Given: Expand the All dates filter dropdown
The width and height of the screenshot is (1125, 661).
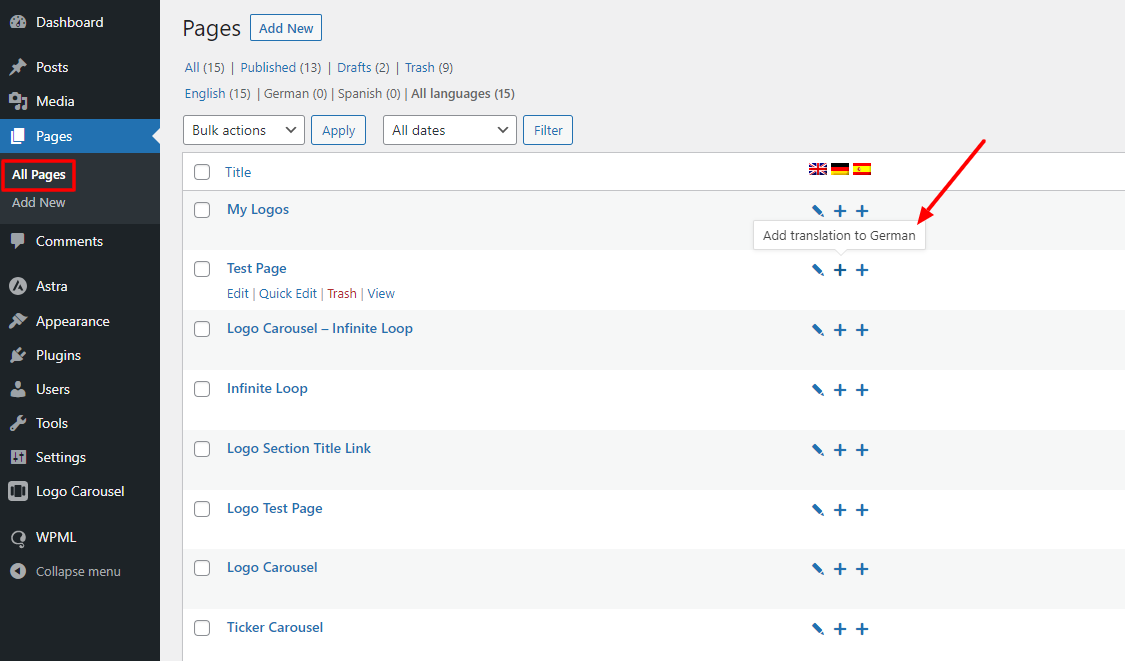Looking at the screenshot, I should 449,130.
